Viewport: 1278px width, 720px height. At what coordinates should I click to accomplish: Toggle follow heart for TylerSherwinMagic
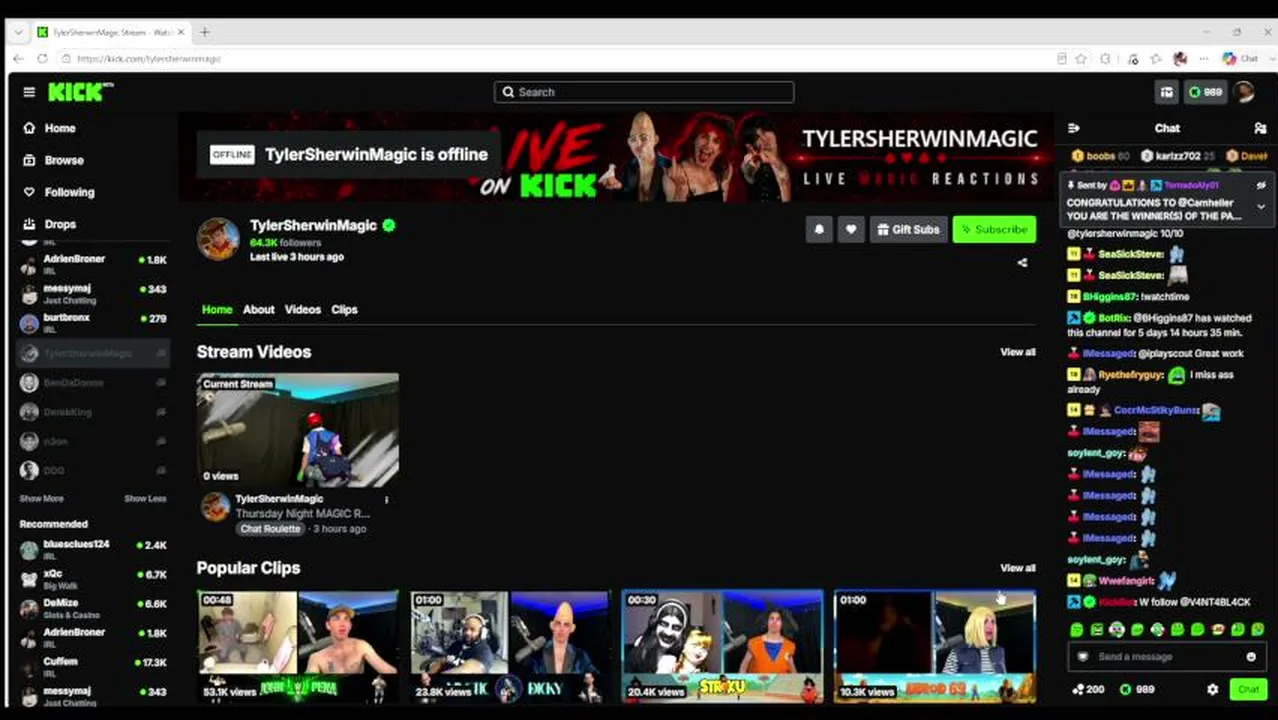point(851,229)
